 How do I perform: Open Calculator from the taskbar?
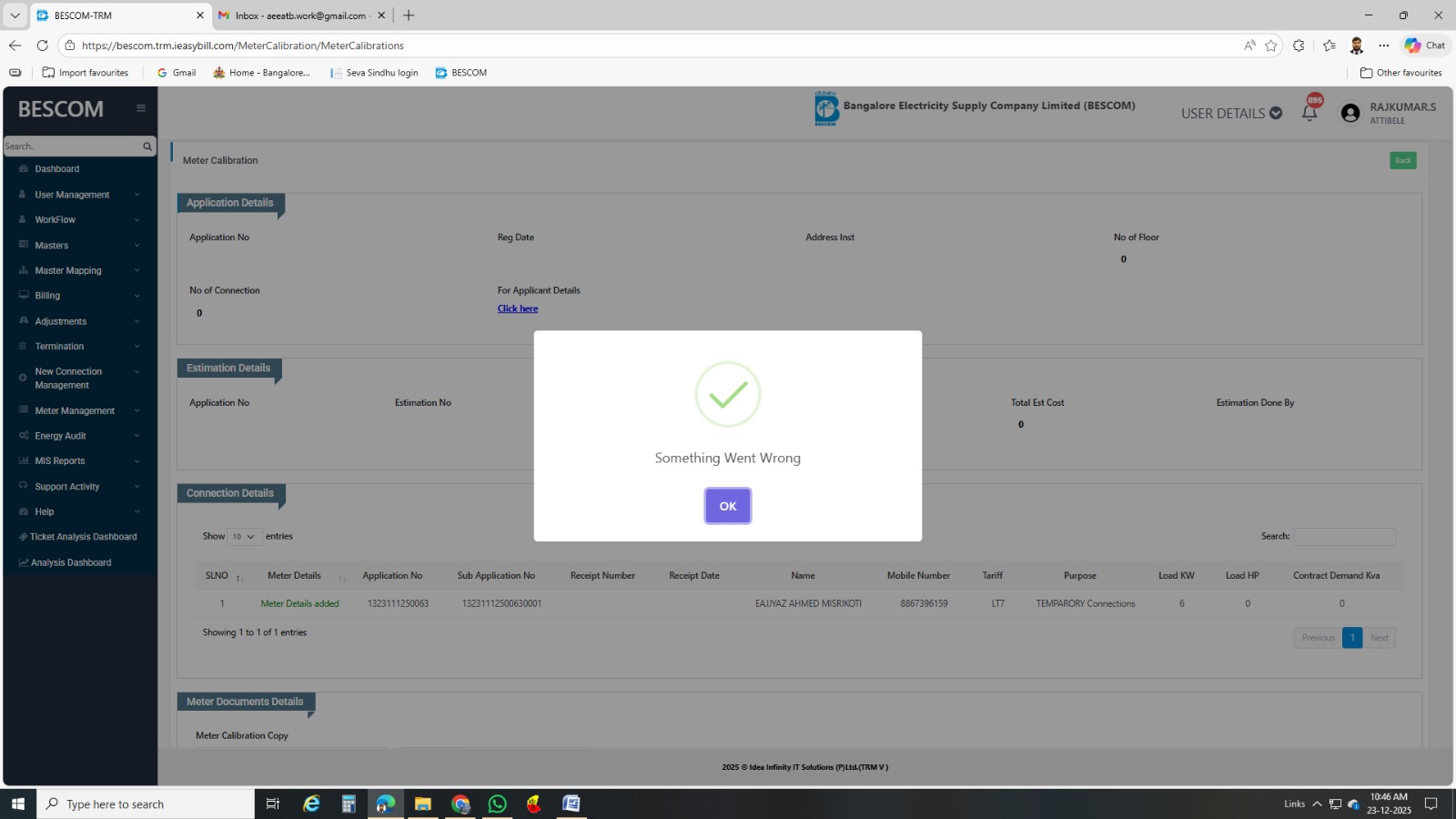[x=349, y=804]
